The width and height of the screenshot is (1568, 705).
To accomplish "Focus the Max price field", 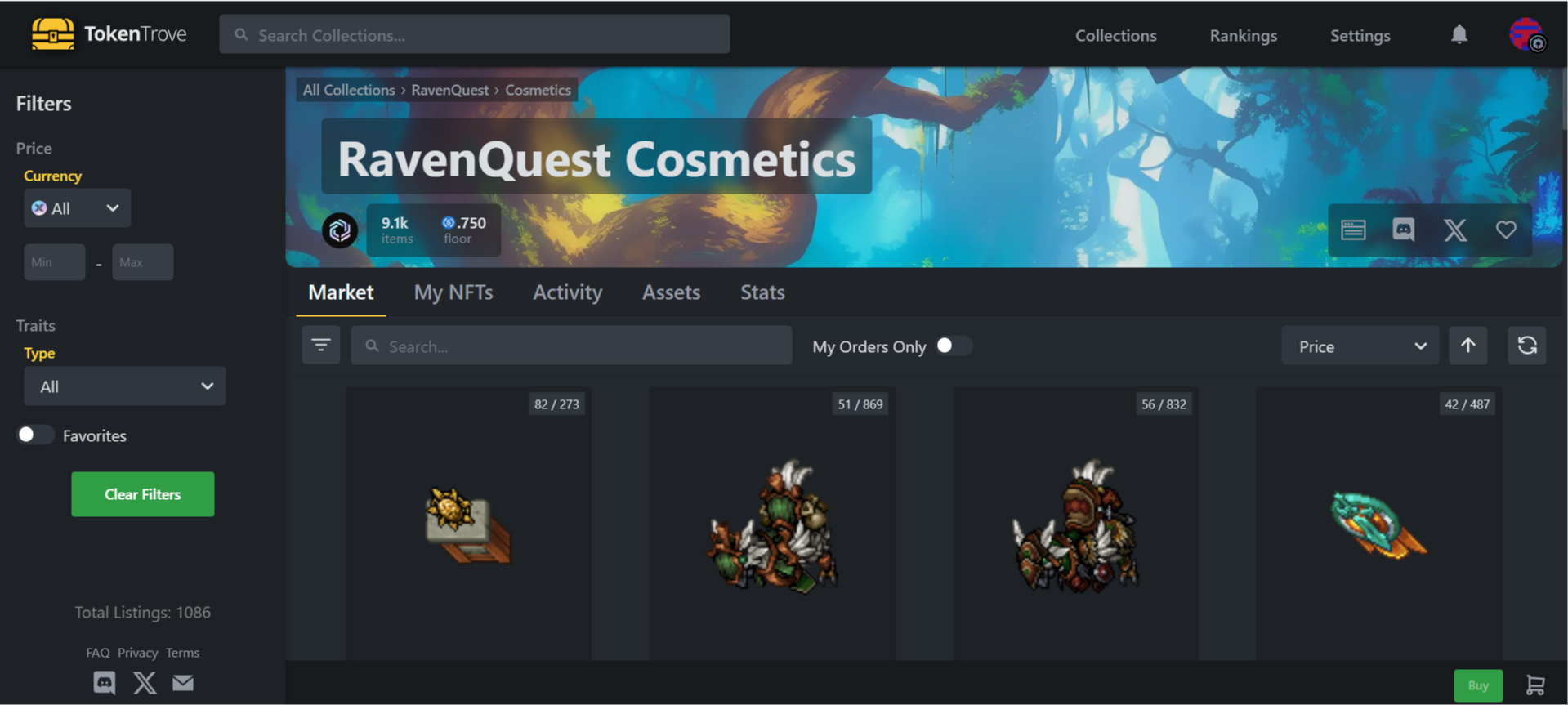I will (143, 262).
